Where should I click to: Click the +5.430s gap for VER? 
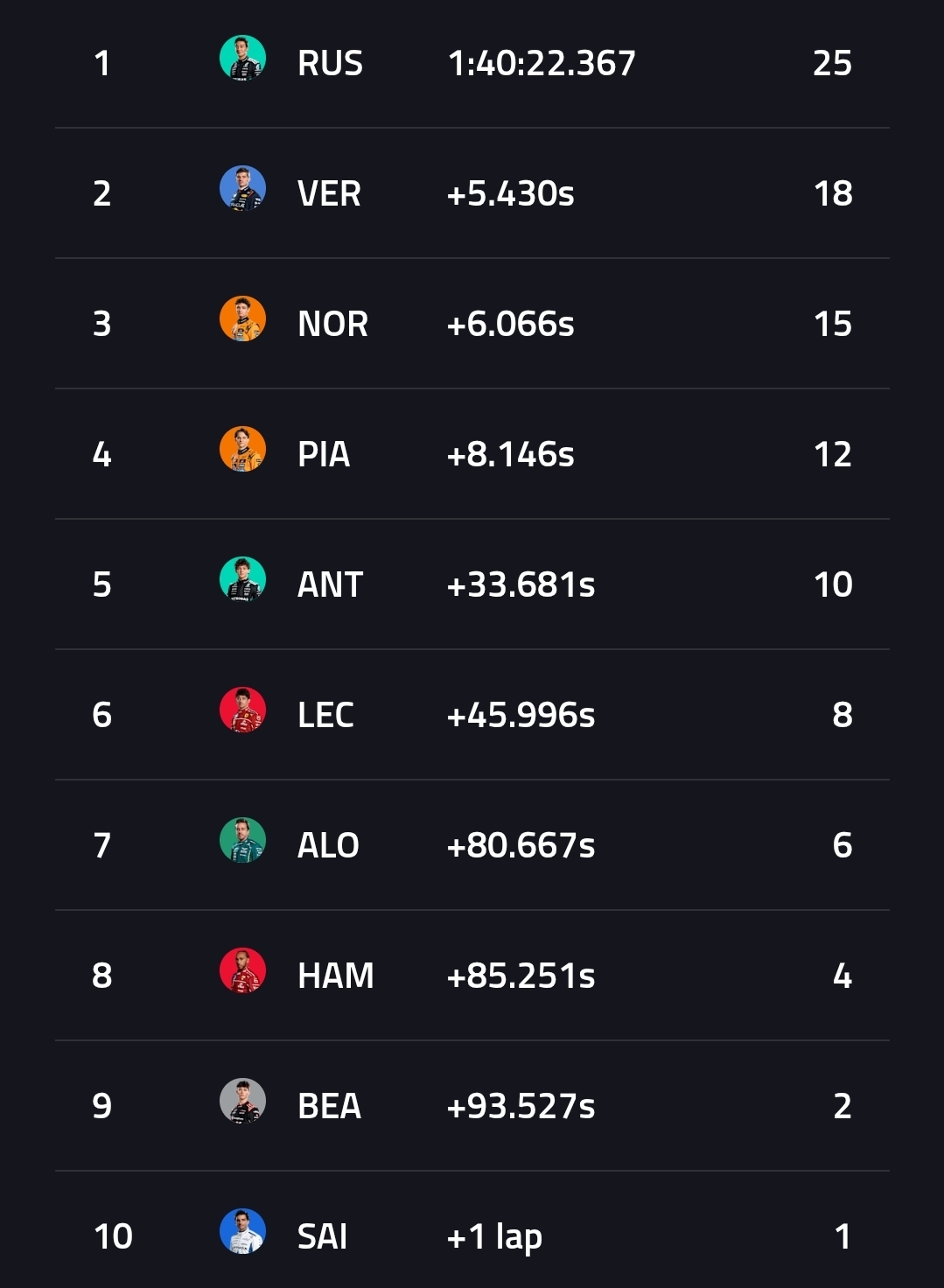click(x=510, y=193)
